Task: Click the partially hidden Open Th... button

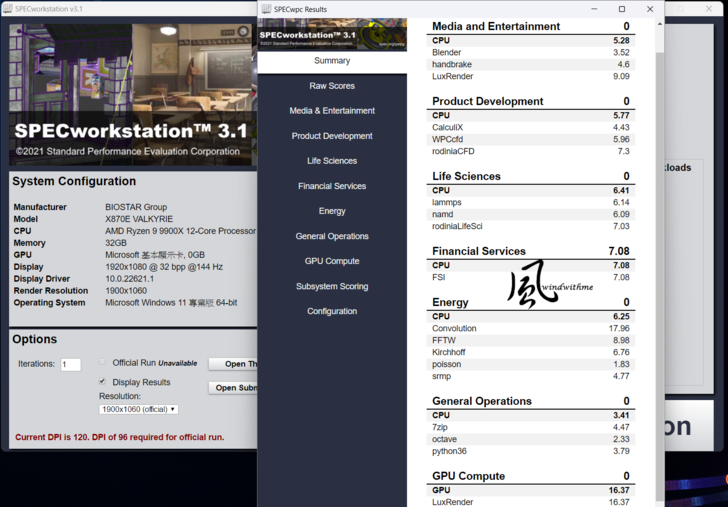Action: [x=233, y=364]
